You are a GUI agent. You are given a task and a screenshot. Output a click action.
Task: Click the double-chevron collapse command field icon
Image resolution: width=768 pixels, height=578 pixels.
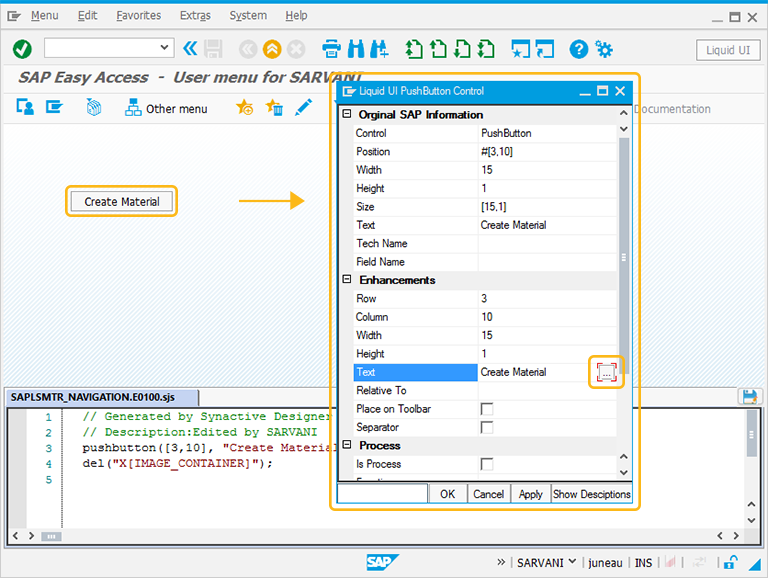click(190, 48)
